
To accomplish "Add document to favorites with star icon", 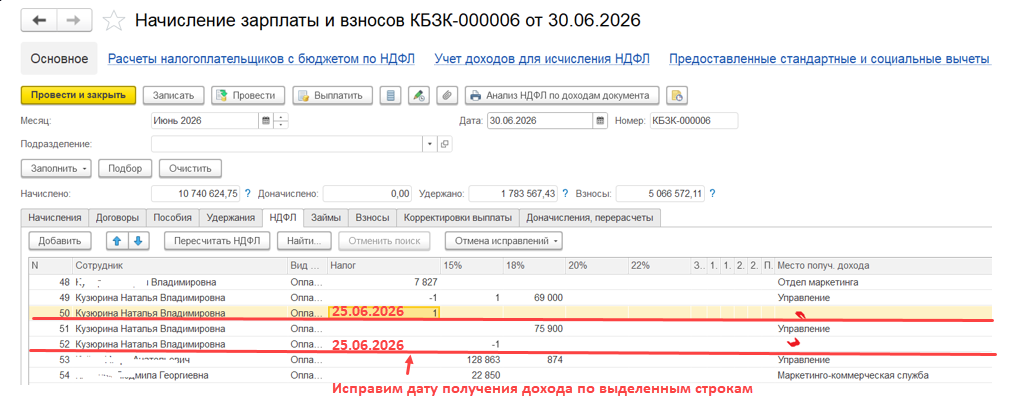I will 114,21.
